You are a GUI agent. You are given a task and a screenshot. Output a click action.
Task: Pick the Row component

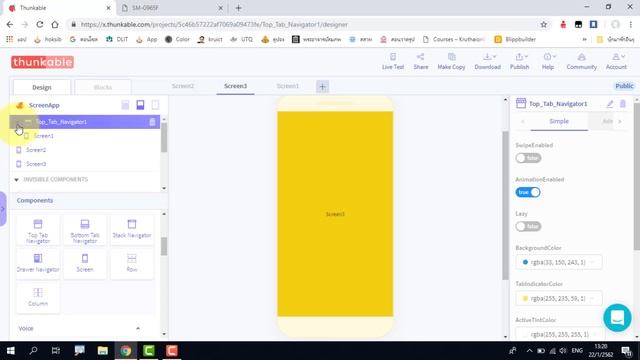(x=132, y=264)
